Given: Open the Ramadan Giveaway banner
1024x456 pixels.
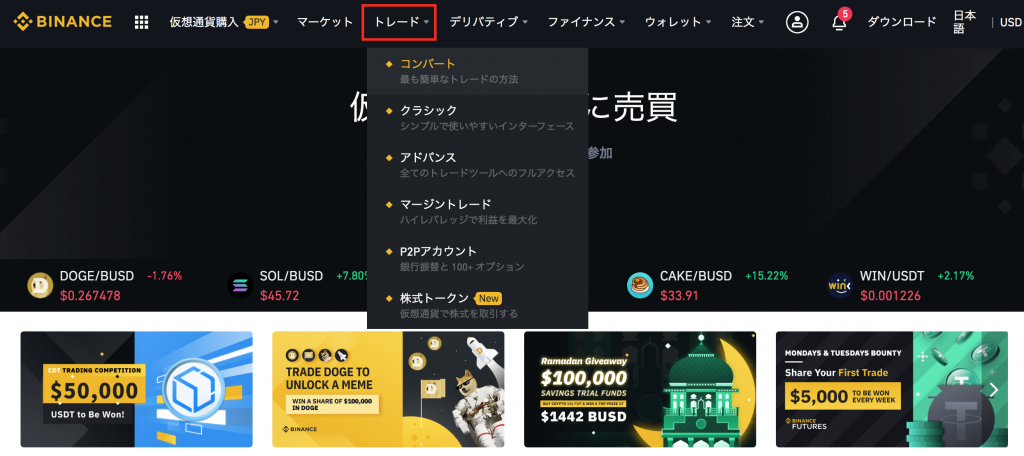Looking at the screenshot, I should tap(640, 389).
